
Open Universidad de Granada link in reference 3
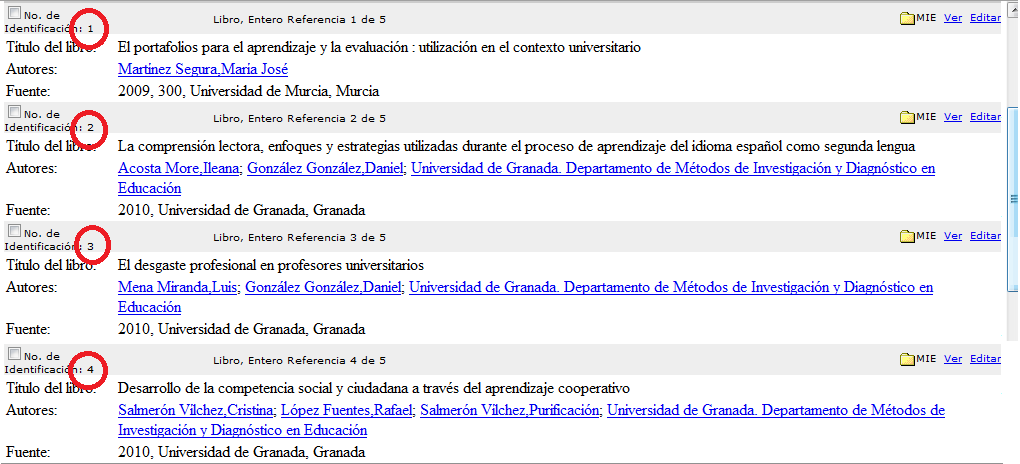pyautogui.click(x=671, y=287)
